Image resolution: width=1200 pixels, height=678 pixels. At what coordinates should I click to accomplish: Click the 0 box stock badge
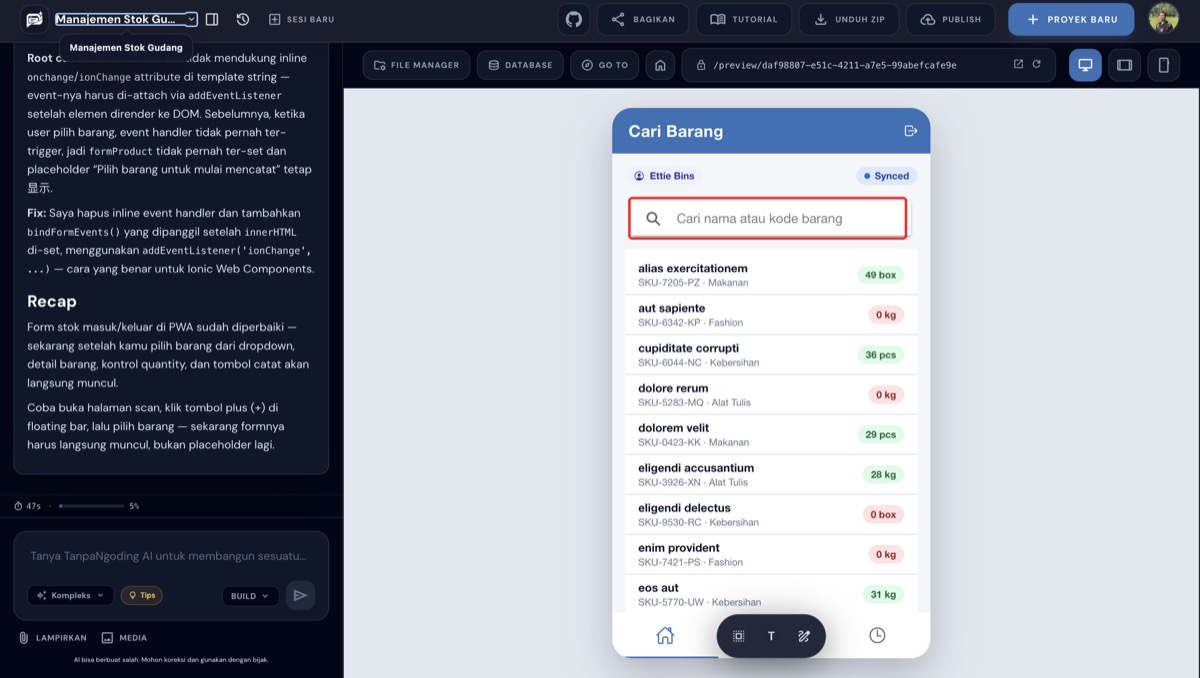pyautogui.click(x=883, y=515)
